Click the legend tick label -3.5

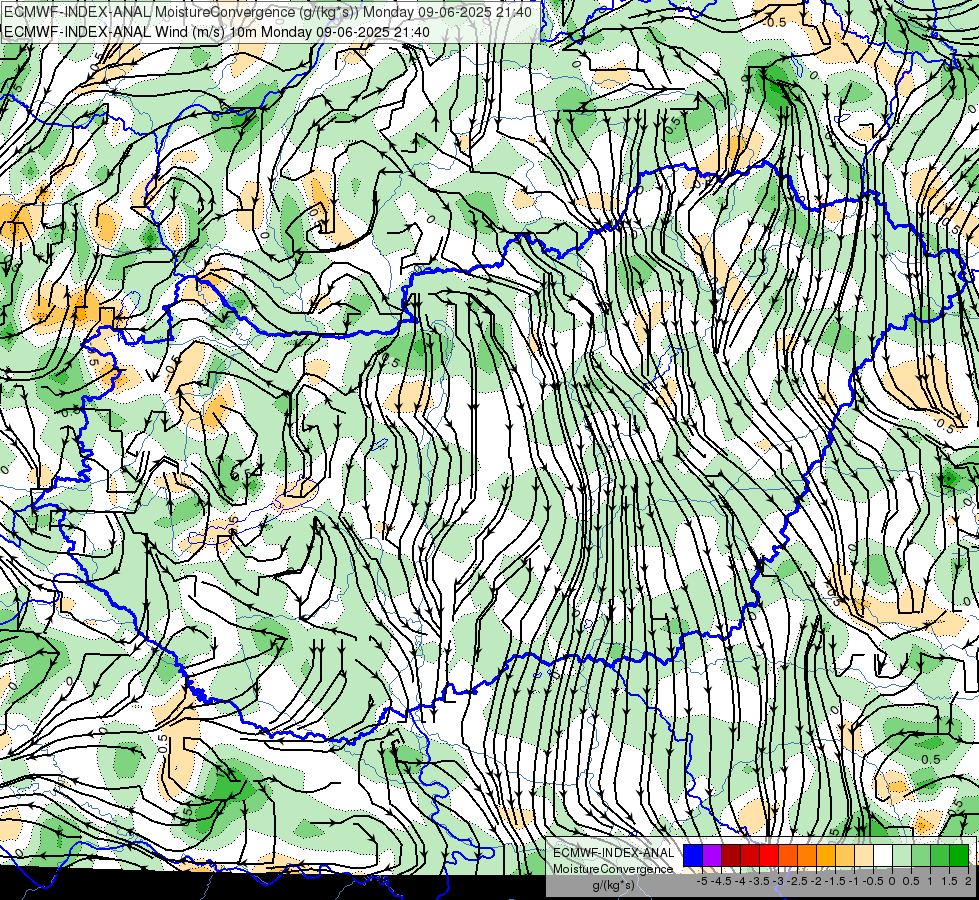[760, 881]
